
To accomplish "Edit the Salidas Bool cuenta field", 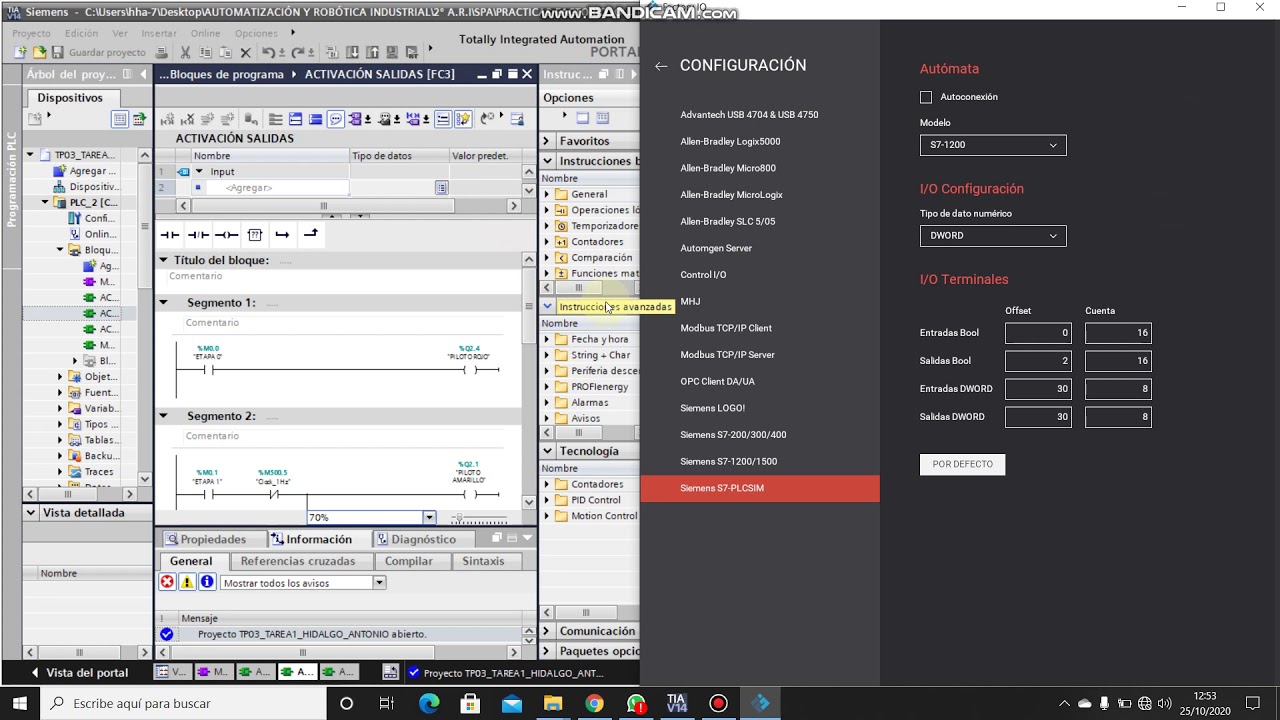I will click(1118, 361).
